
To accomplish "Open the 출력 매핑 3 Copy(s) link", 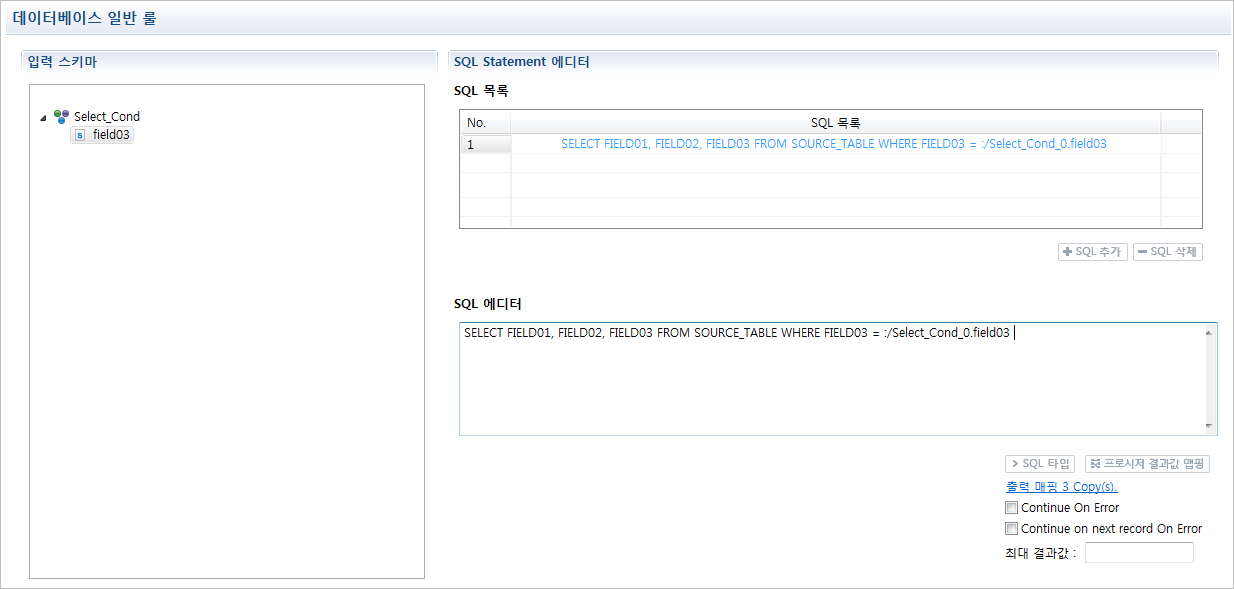I will pyautogui.click(x=1061, y=486).
